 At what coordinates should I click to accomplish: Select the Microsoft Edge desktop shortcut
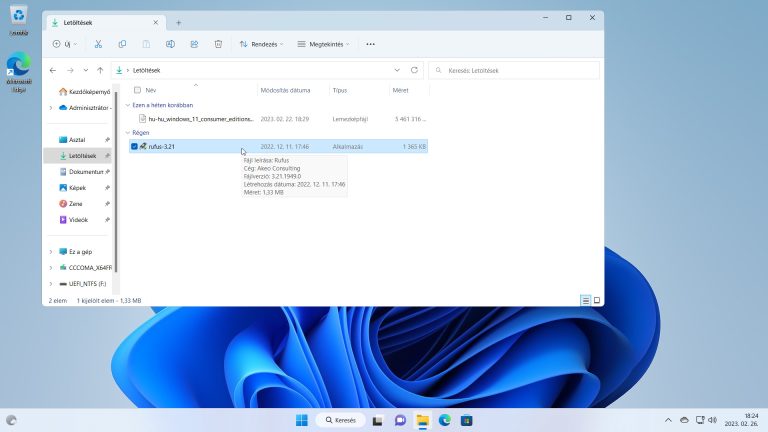pos(19,72)
